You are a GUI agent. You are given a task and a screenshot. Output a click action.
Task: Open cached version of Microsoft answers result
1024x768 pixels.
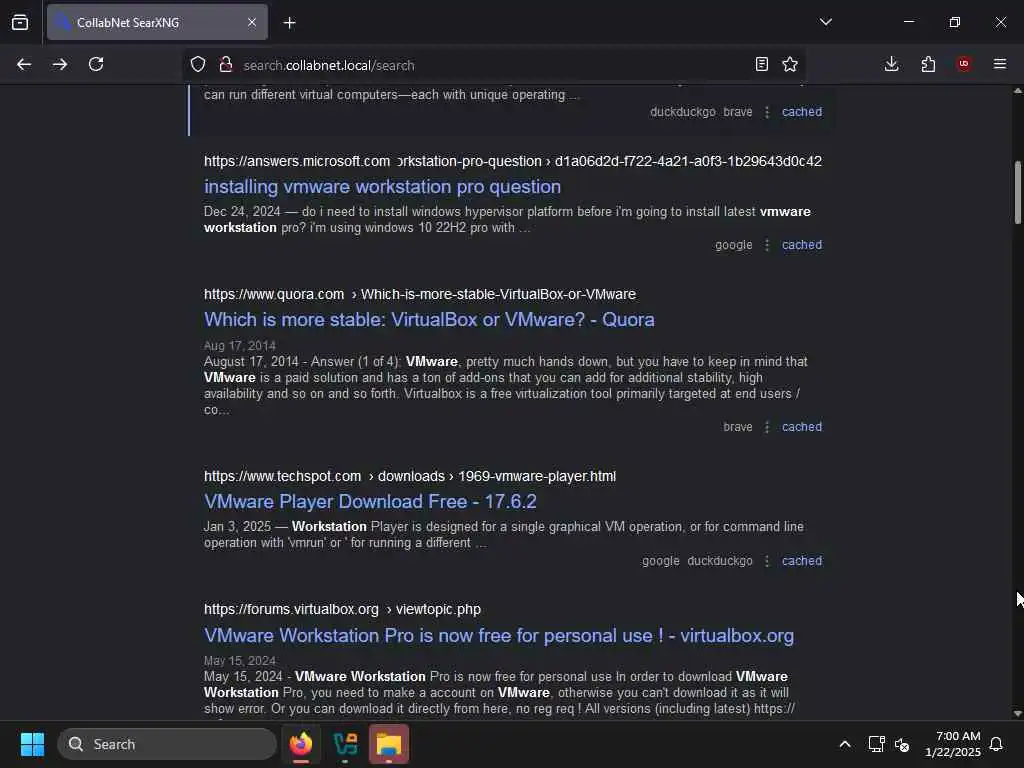(802, 245)
